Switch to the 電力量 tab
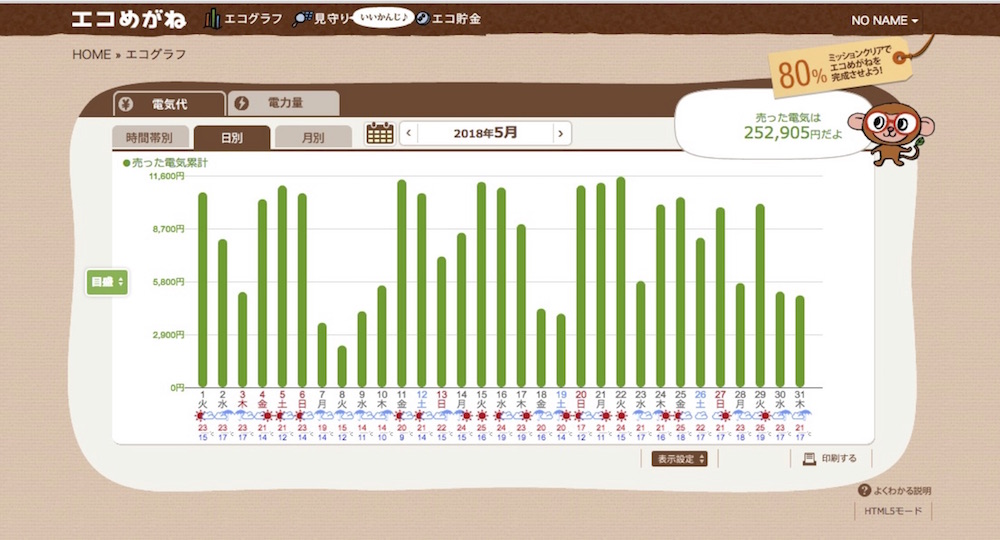The height and width of the screenshot is (540, 1000). (x=284, y=103)
